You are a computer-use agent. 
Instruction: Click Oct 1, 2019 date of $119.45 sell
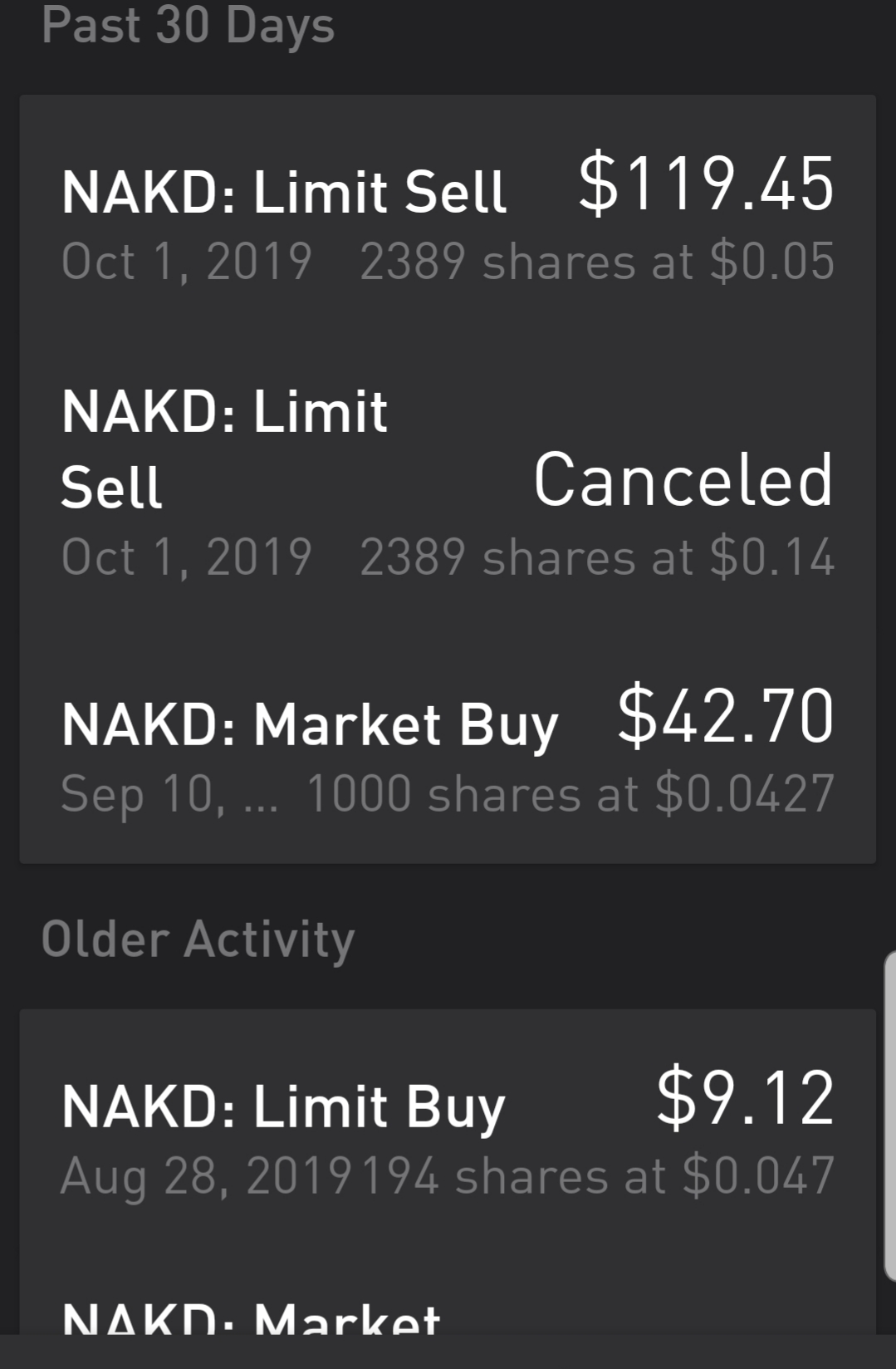pyautogui.click(x=186, y=262)
